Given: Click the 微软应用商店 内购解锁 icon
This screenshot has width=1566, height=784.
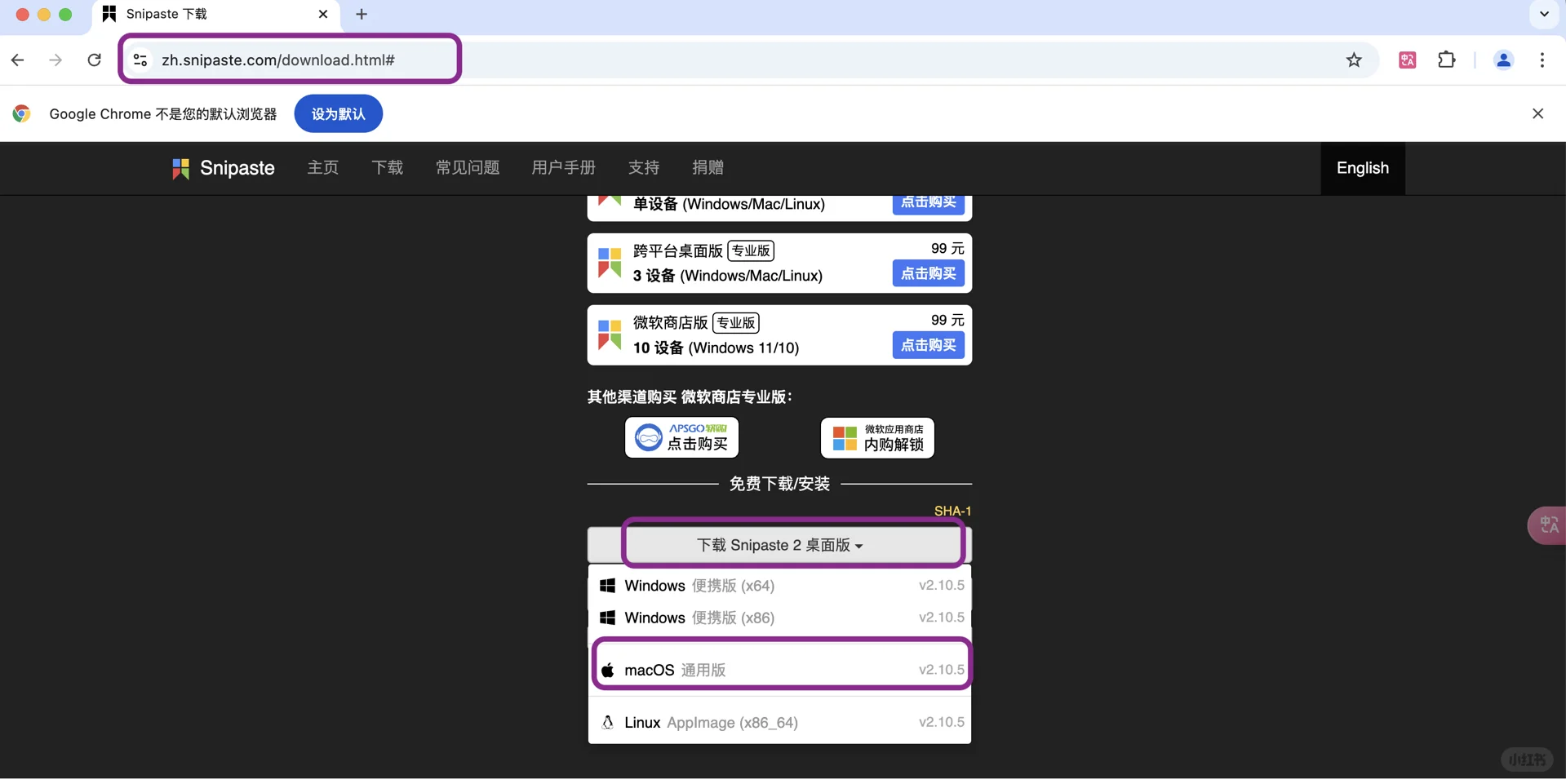Looking at the screenshot, I should [876, 437].
